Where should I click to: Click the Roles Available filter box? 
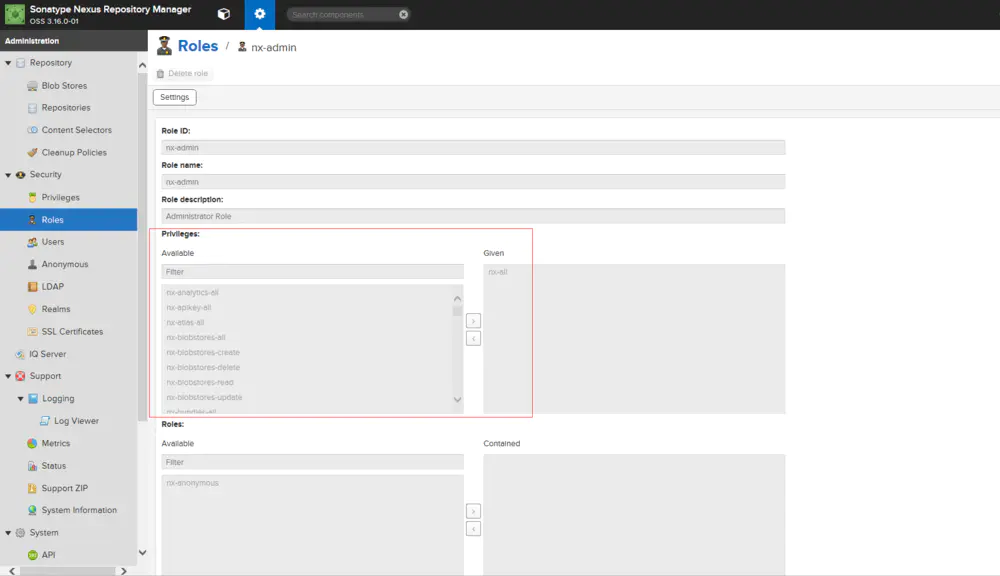(x=312, y=462)
